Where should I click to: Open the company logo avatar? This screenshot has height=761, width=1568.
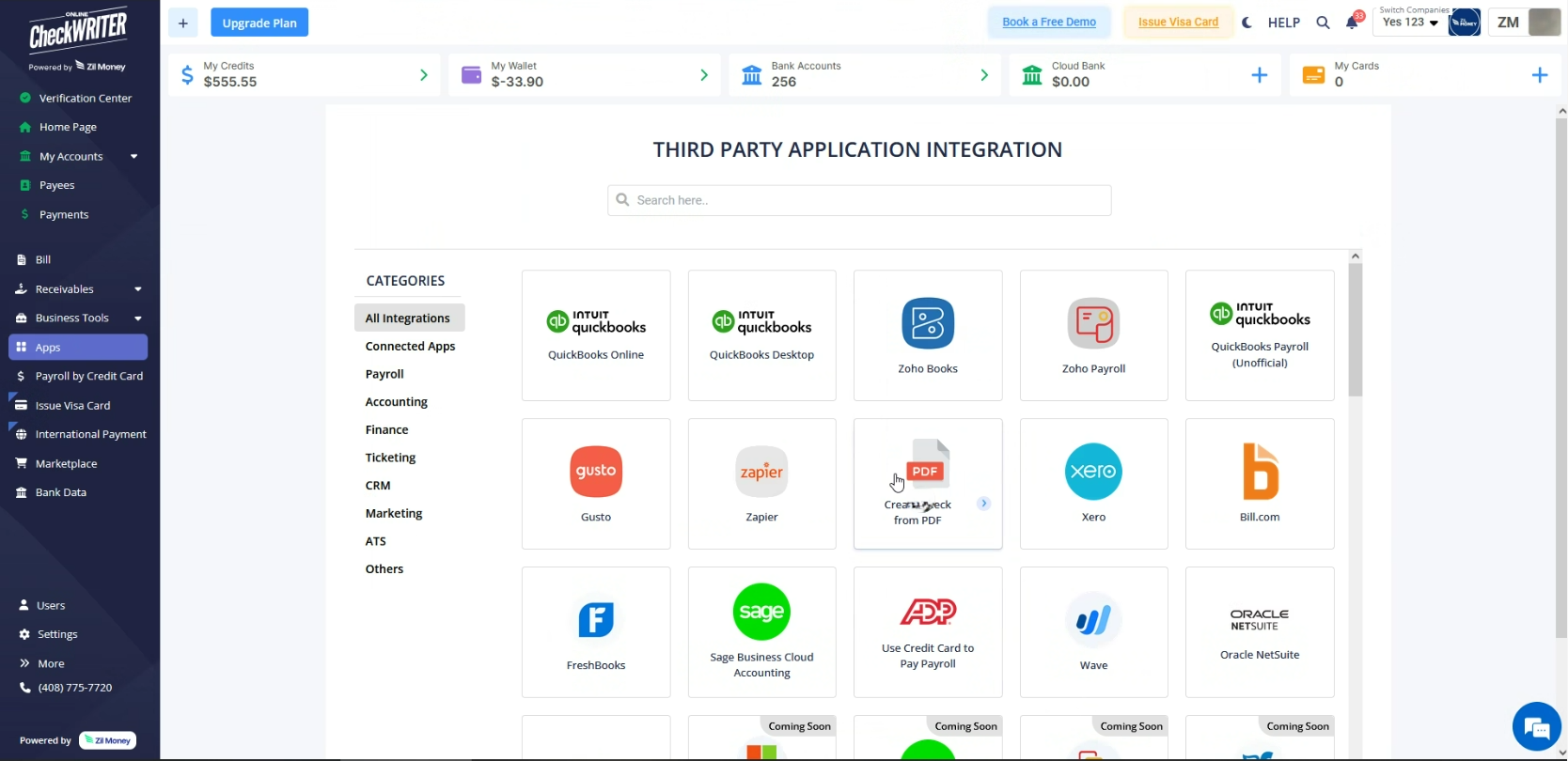pos(1465,23)
